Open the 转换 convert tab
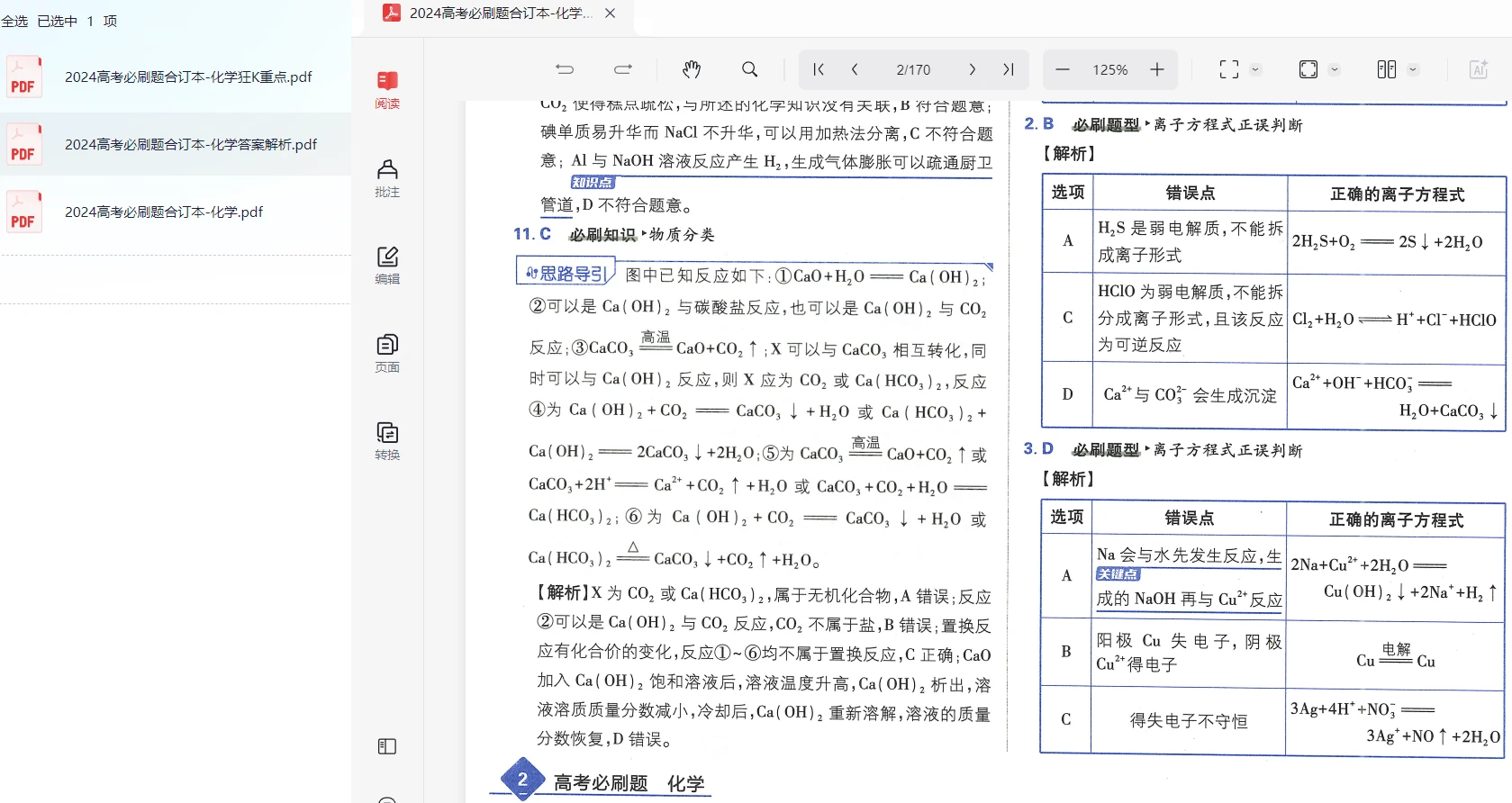The height and width of the screenshot is (803, 1512). [x=387, y=440]
